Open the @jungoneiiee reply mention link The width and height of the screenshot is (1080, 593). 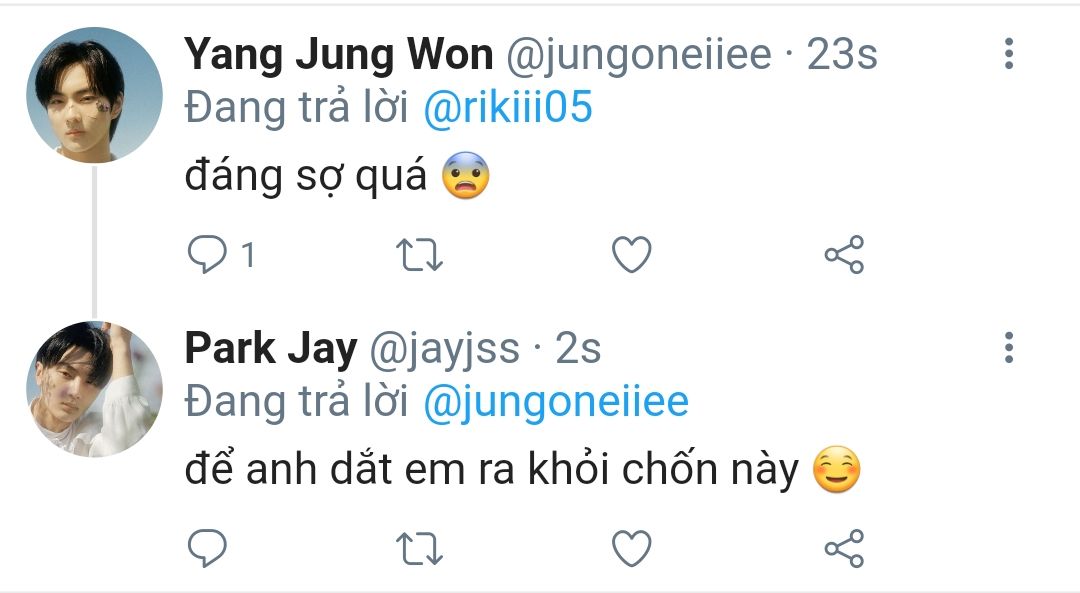pyautogui.click(x=556, y=402)
